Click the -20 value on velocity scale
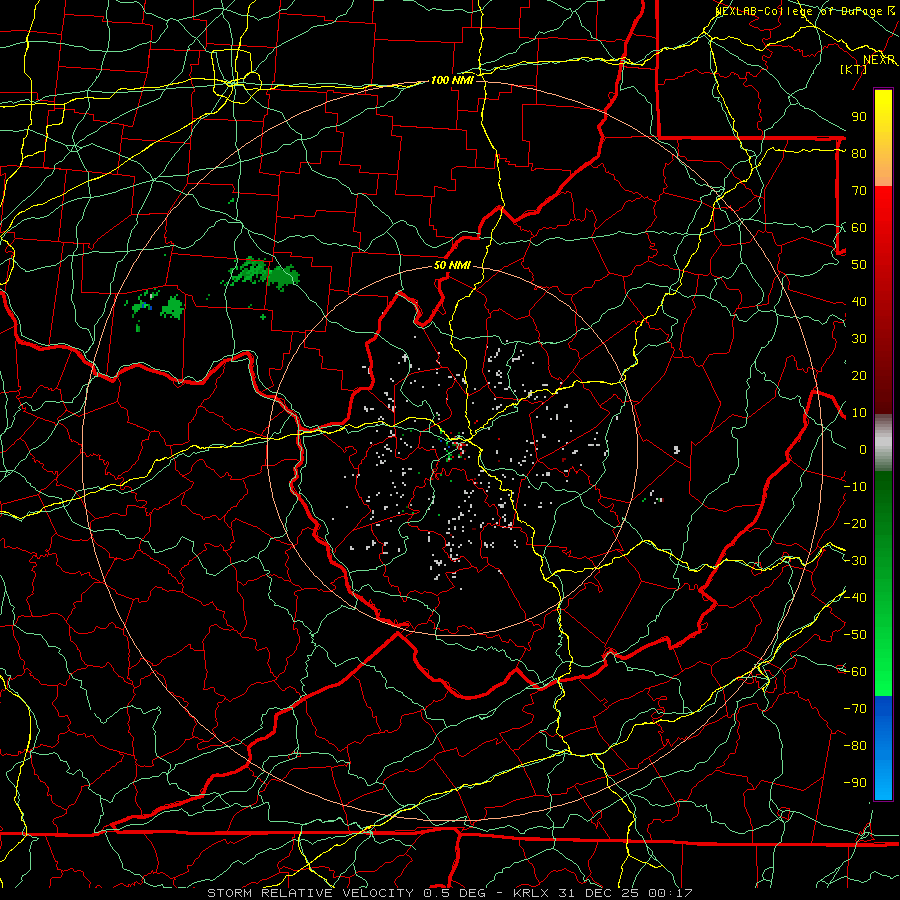This screenshot has height=900, width=900. 855,523
